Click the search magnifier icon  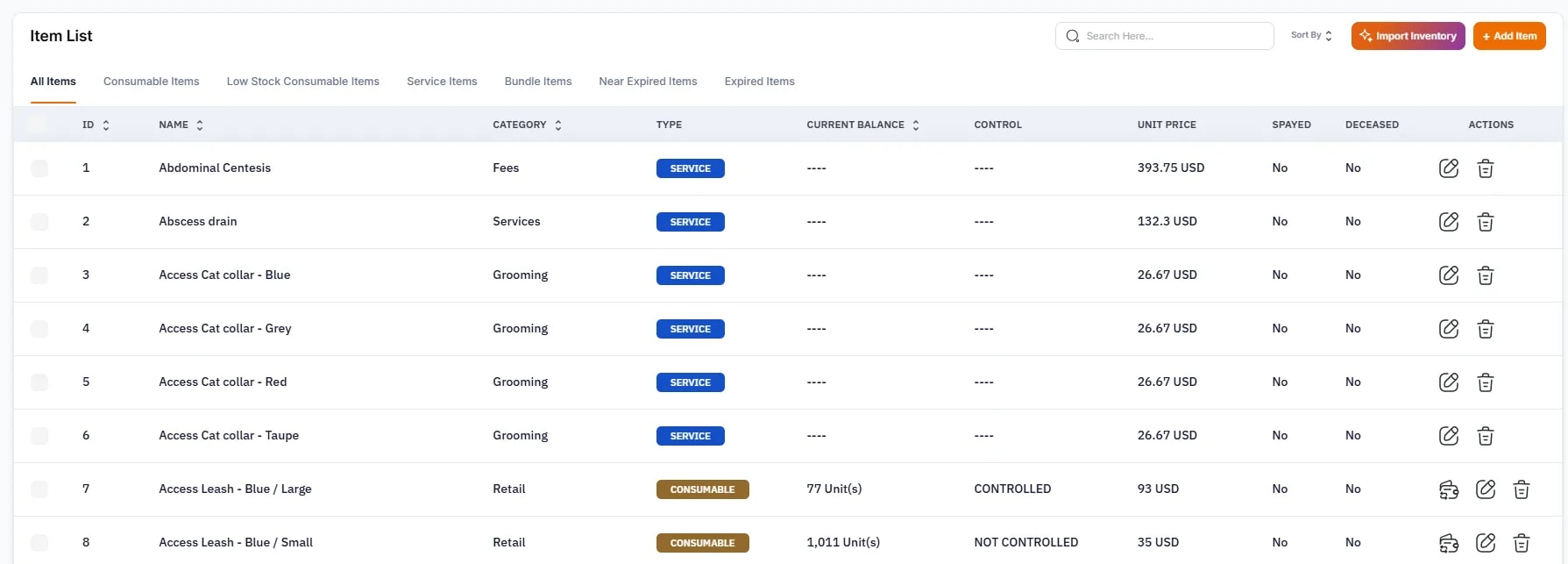[x=1072, y=36]
